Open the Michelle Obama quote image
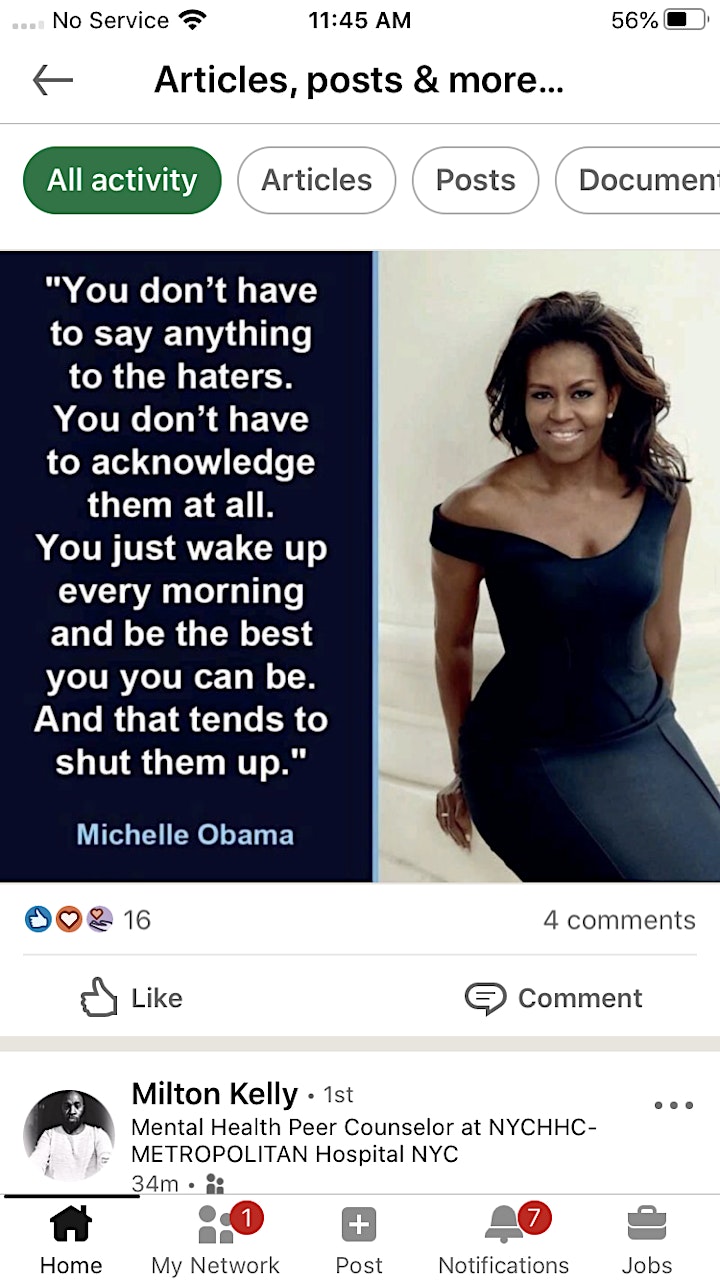The height and width of the screenshot is (1281, 720). click(x=360, y=566)
